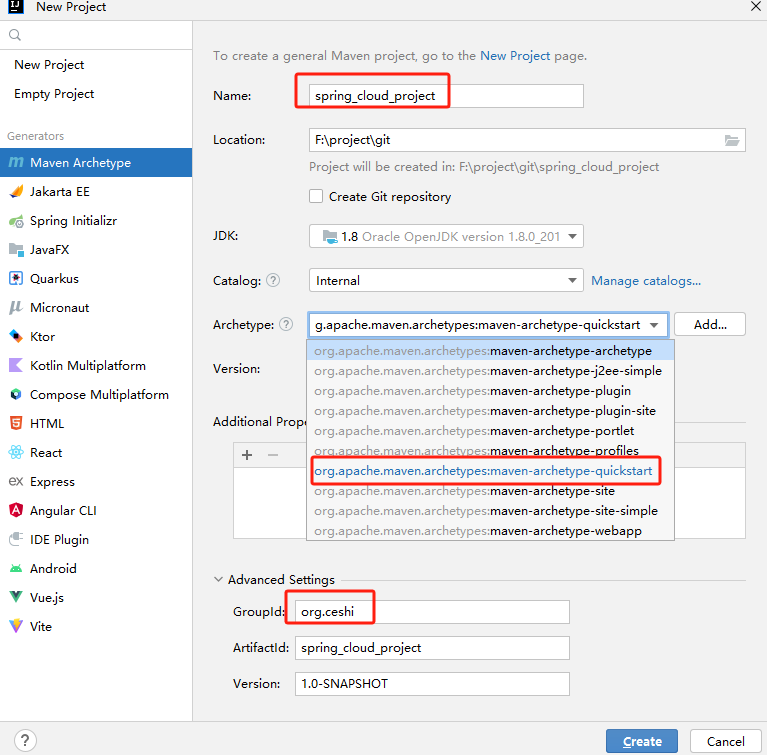This screenshot has height=755, width=767.
Task: Toggle the Archetype combo box arrow
Action: [x=654, y=325]
